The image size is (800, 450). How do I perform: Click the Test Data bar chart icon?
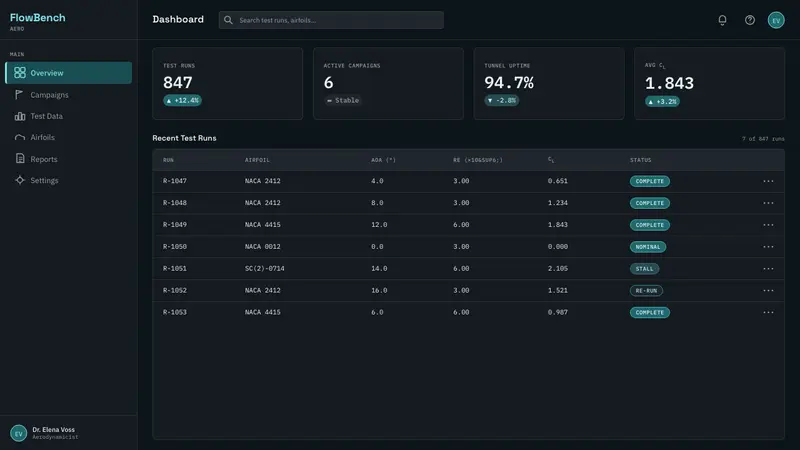click(x=20, y=116)
